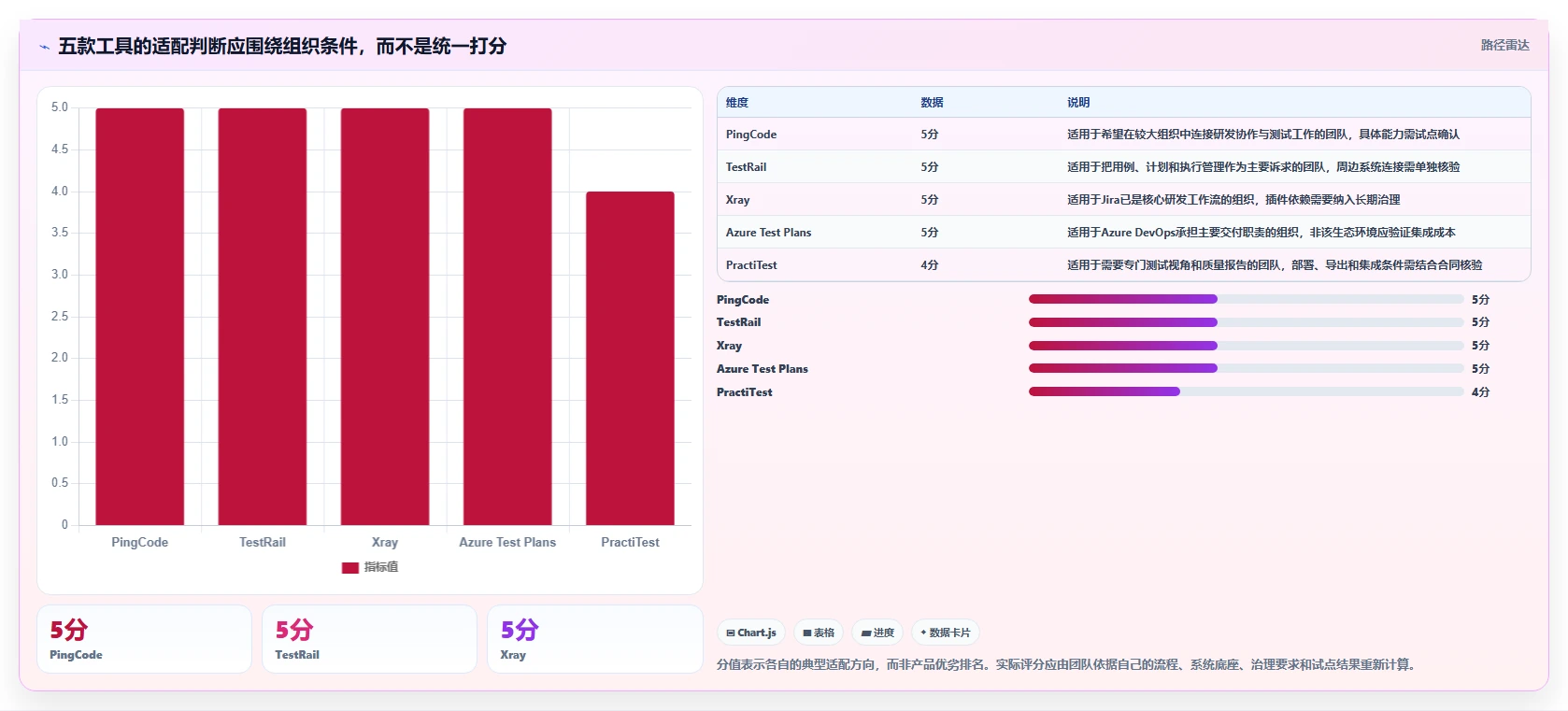1568x711 pixels.
Task: Click the 路径雷达 label in the header
Action: click(1504, 45)
